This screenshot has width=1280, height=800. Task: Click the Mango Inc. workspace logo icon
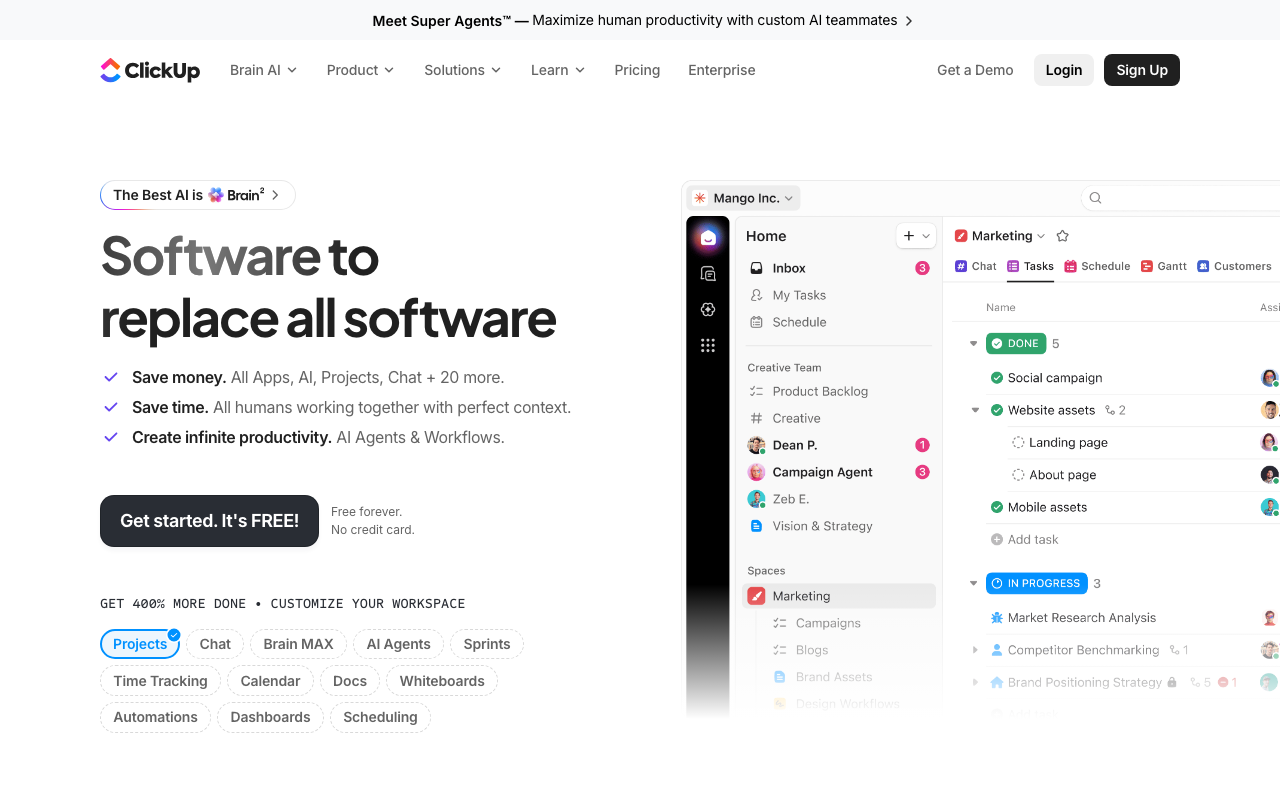click(x=700, y=198)
